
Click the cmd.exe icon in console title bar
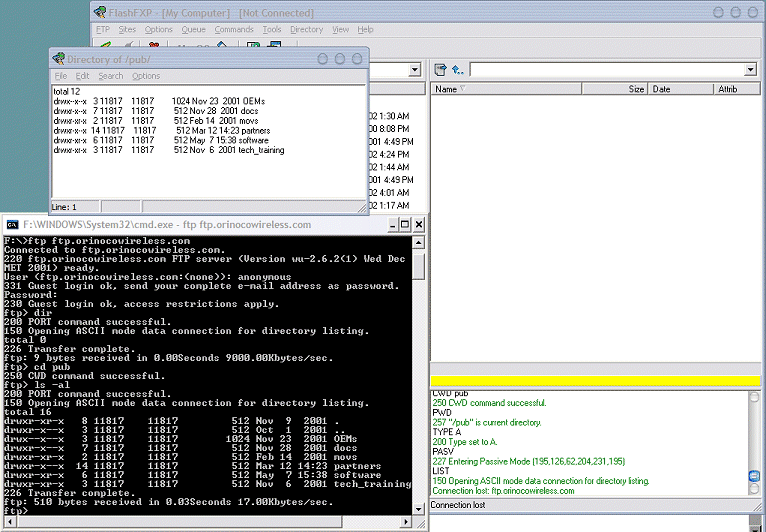click(x=12, y=225)
